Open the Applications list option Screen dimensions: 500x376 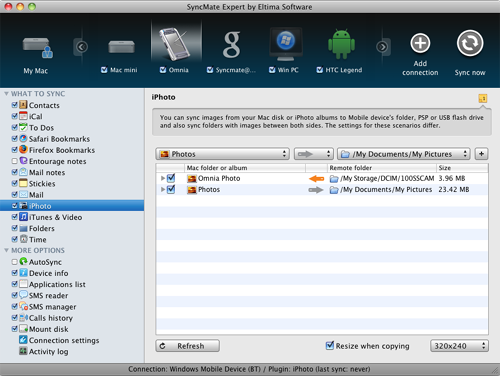57,284
